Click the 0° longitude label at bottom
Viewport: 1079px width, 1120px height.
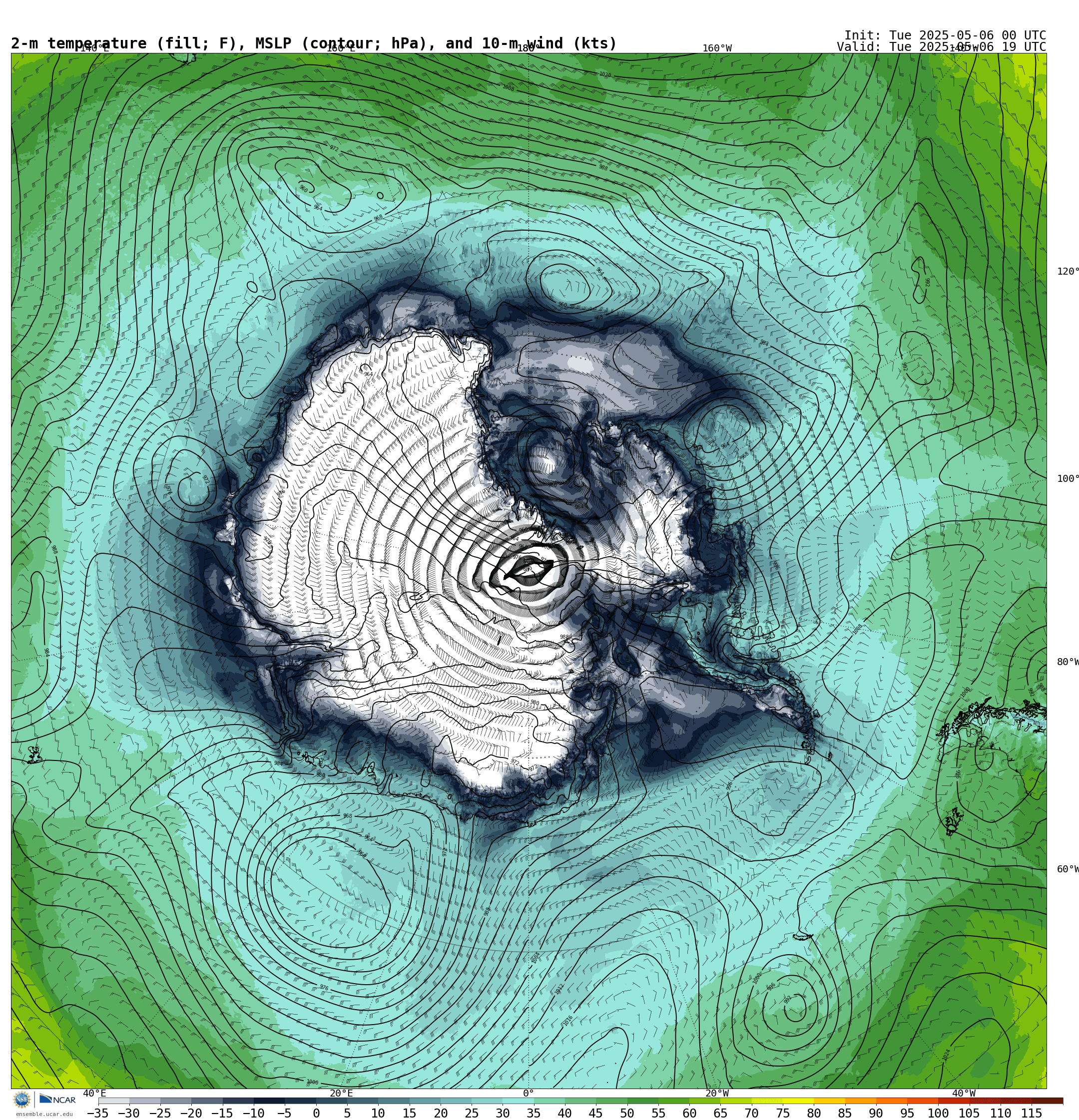529,1093
